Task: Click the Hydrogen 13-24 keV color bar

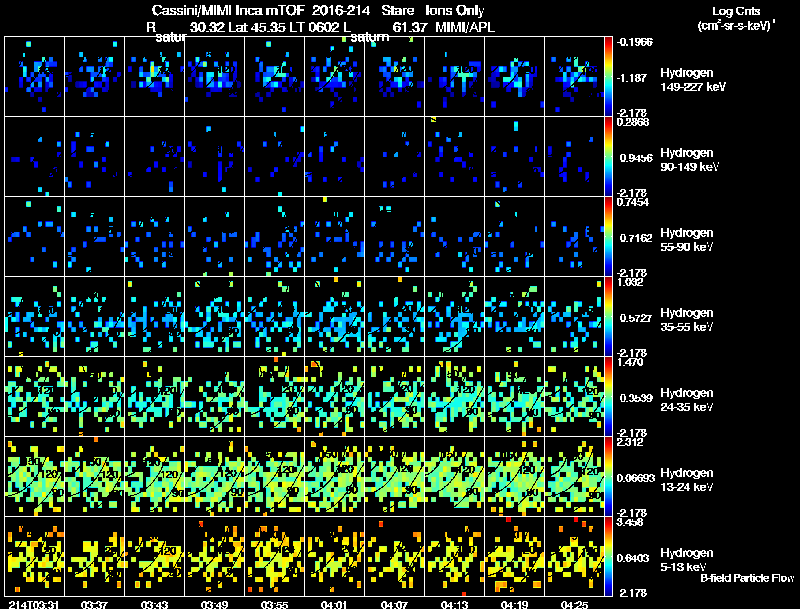Action: (608, 477)
